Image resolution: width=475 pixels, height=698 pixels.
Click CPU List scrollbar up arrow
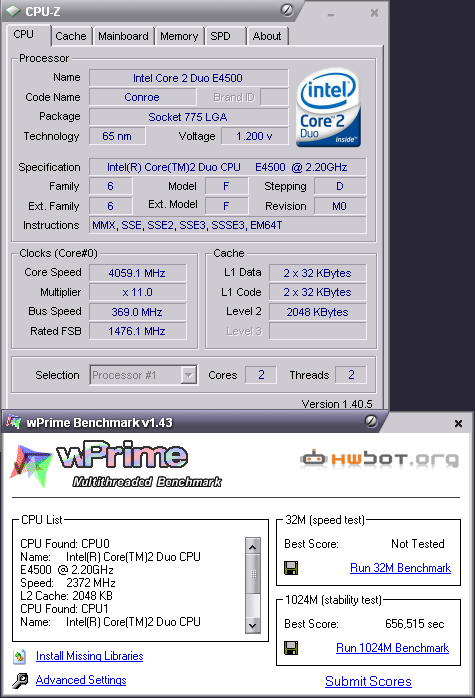coord(253,547)
